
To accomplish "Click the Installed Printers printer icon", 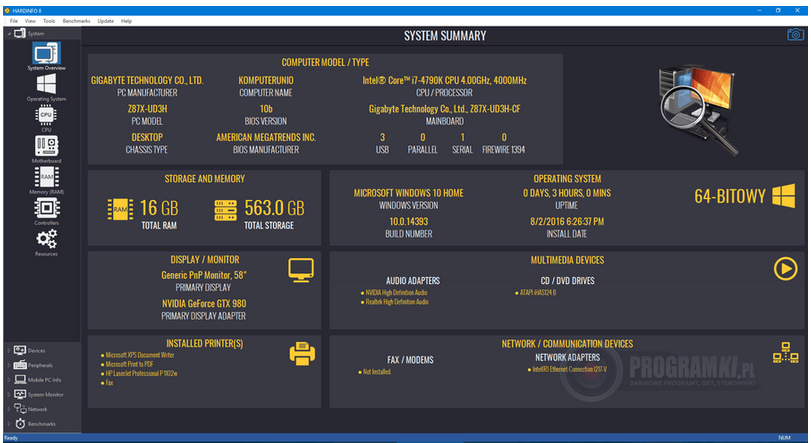I will 302,354.
